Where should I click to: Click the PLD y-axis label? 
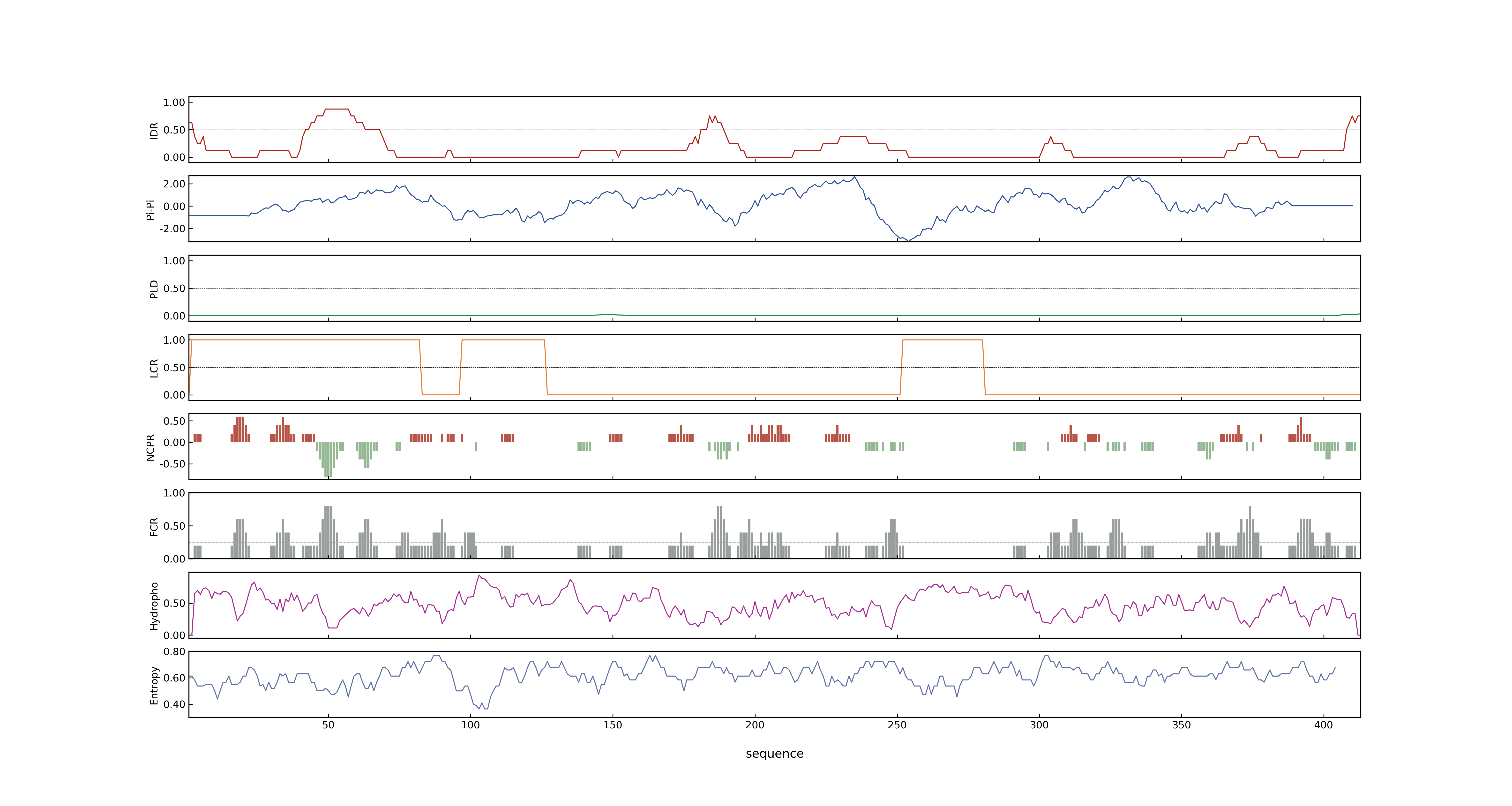(x=154, y=288)
